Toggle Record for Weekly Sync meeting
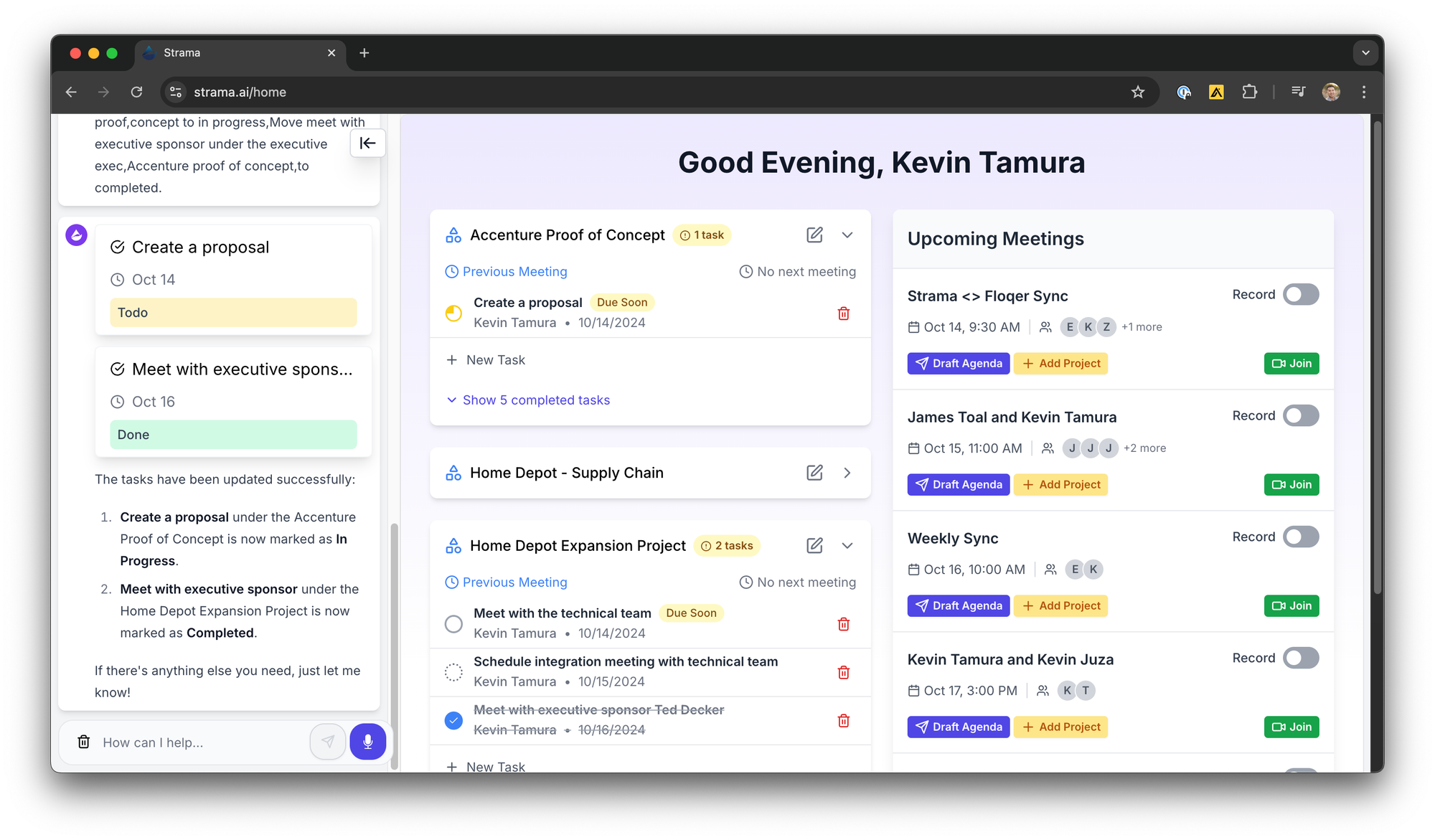 click(1300, 537)
